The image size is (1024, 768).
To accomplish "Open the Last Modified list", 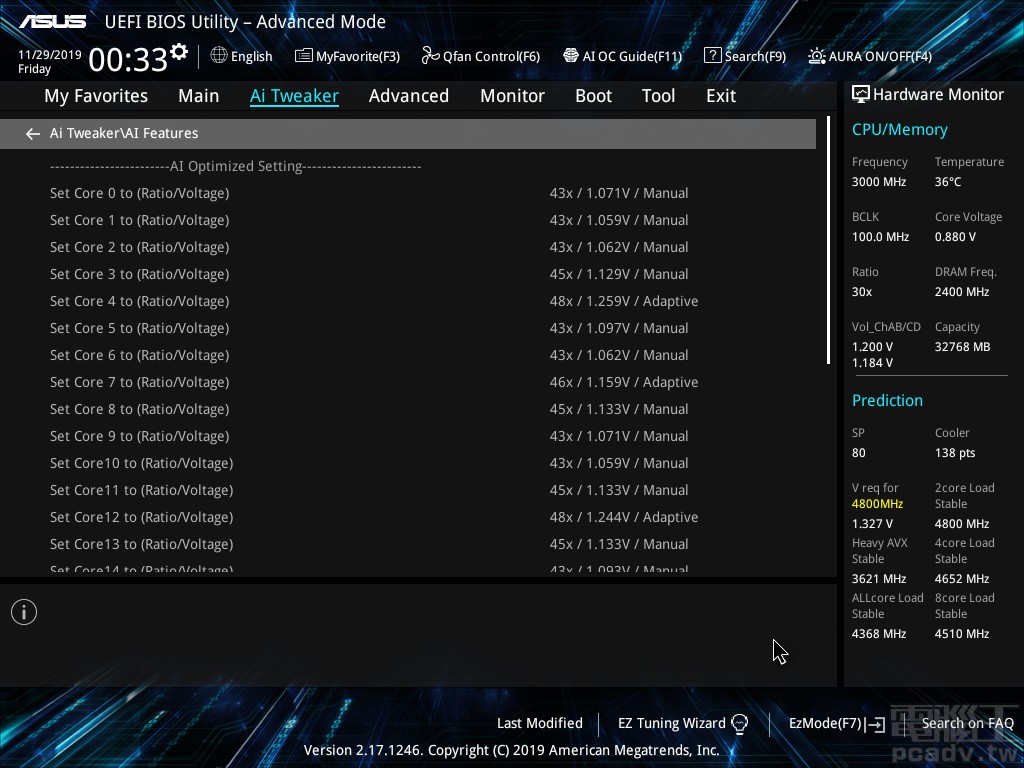I will [x=539, y=723].
